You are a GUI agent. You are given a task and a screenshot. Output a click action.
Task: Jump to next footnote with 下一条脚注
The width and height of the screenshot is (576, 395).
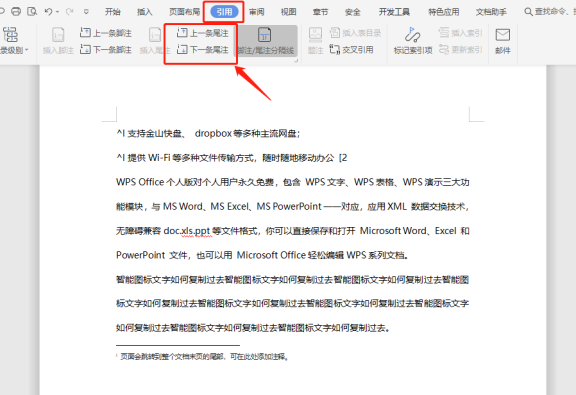click(105, 49)
